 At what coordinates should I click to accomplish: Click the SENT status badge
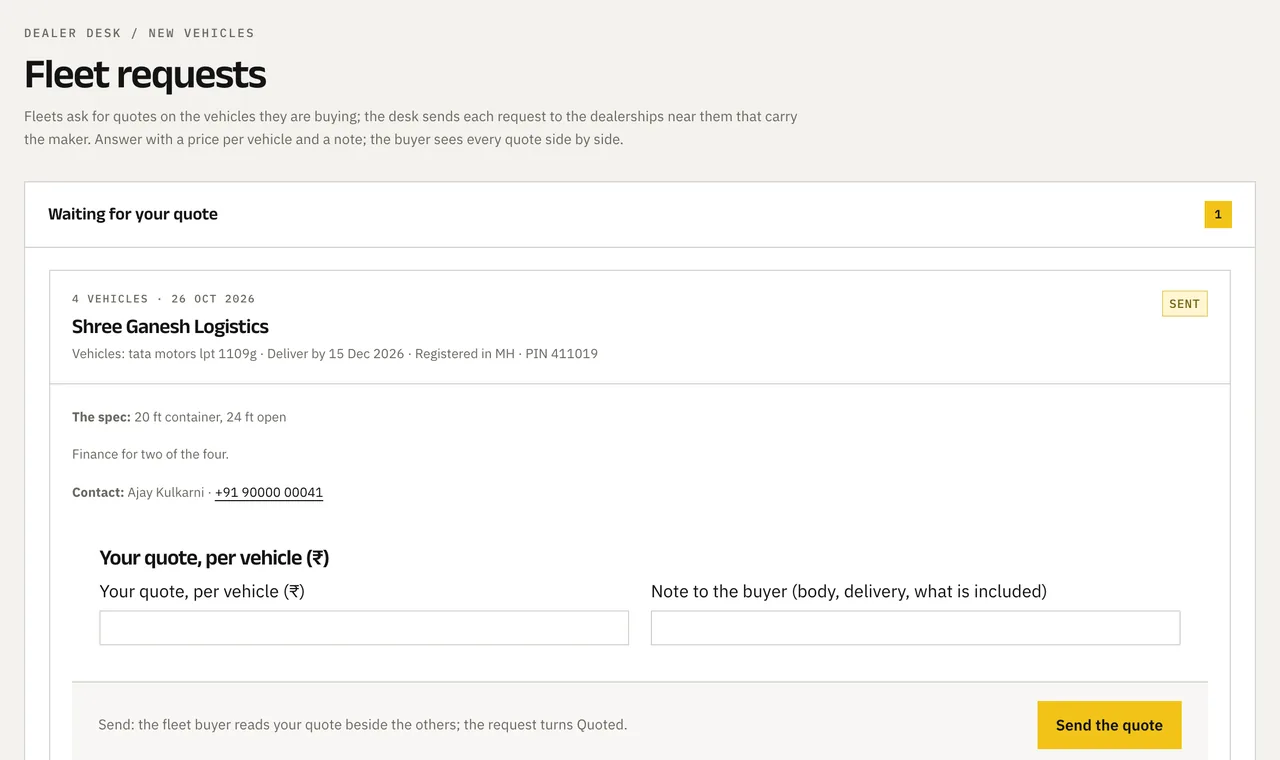tap(1185, 304)
